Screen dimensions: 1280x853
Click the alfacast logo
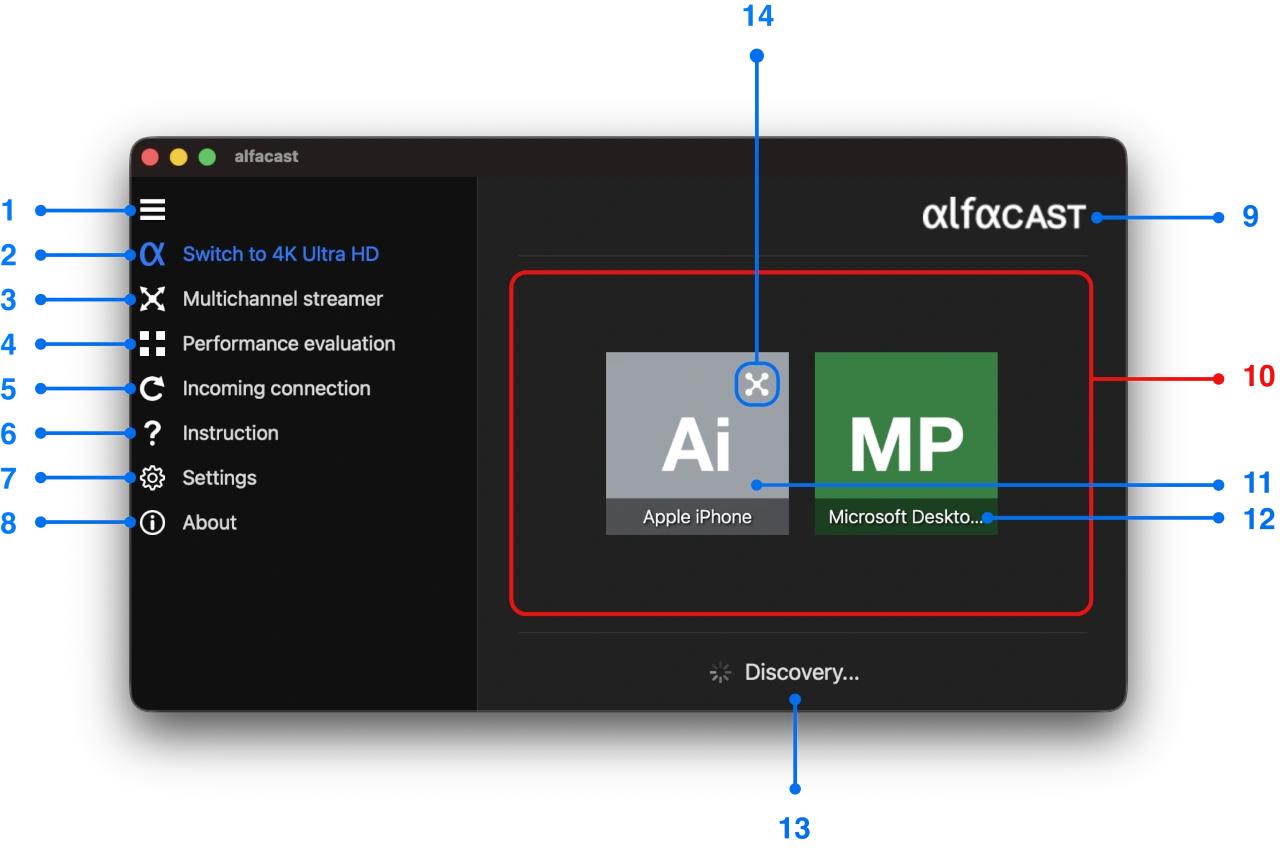pyautogui.click(x=1003, y=214)
